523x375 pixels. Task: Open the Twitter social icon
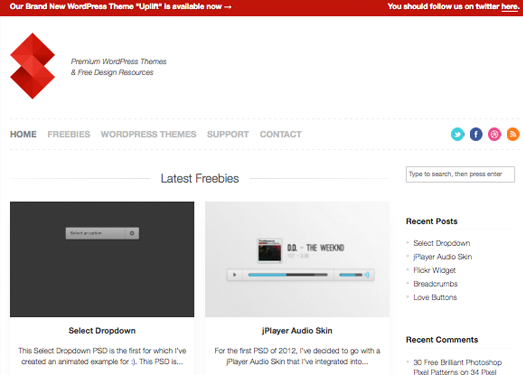tap(458, 134)
